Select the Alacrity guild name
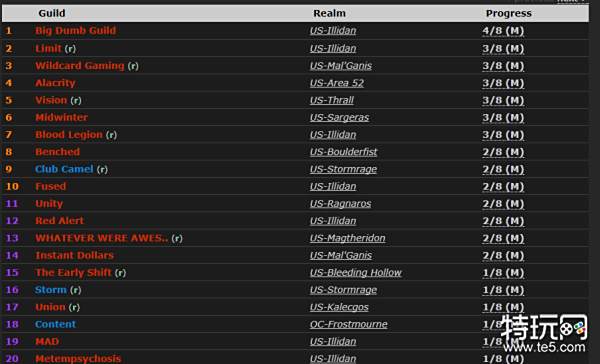The height and width of the screenshot is (364, 600). [x=55, y=83]
